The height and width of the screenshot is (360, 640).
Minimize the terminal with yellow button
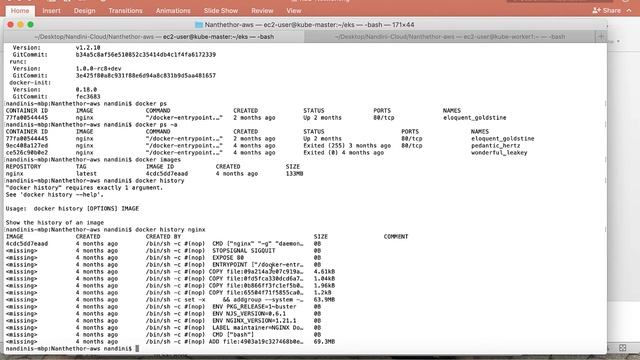point(20,24)
